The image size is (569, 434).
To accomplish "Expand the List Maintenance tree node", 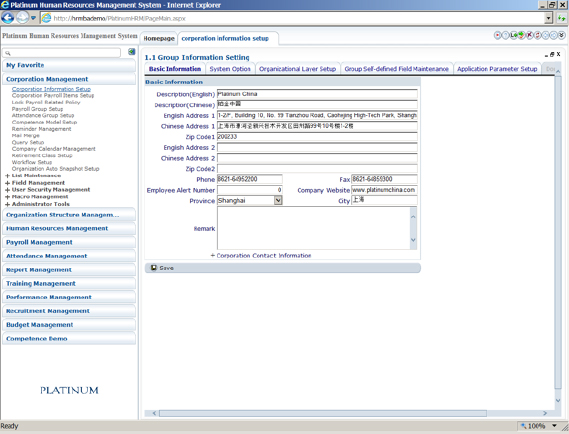I will (x=7, y=176).
